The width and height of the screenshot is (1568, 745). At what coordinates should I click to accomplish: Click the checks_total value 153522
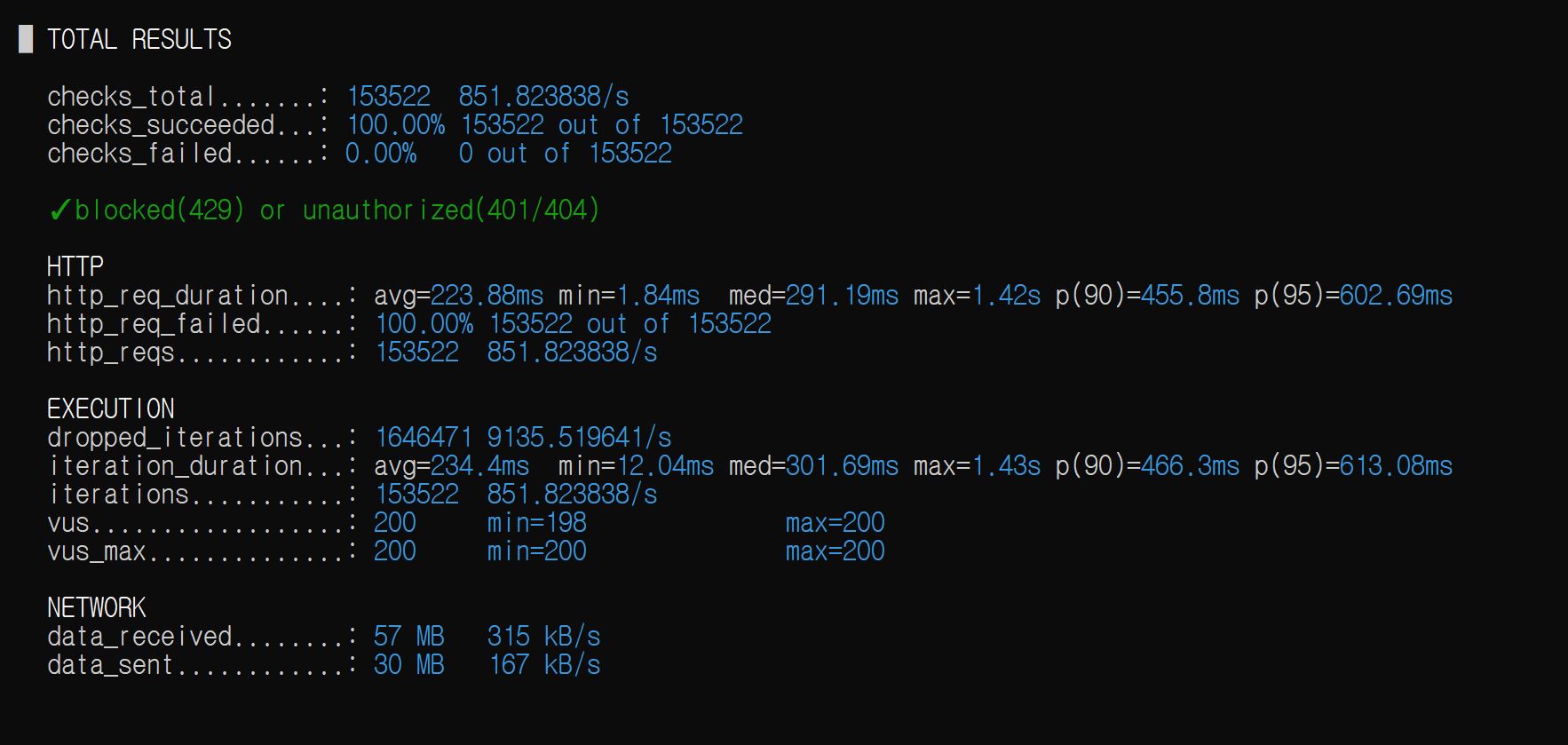coord(388,96)
